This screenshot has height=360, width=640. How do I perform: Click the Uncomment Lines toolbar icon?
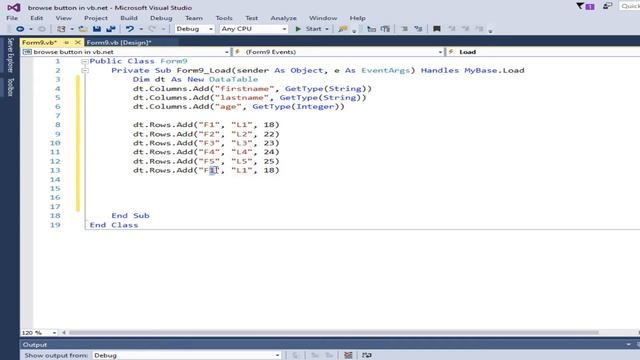point(418,29)
